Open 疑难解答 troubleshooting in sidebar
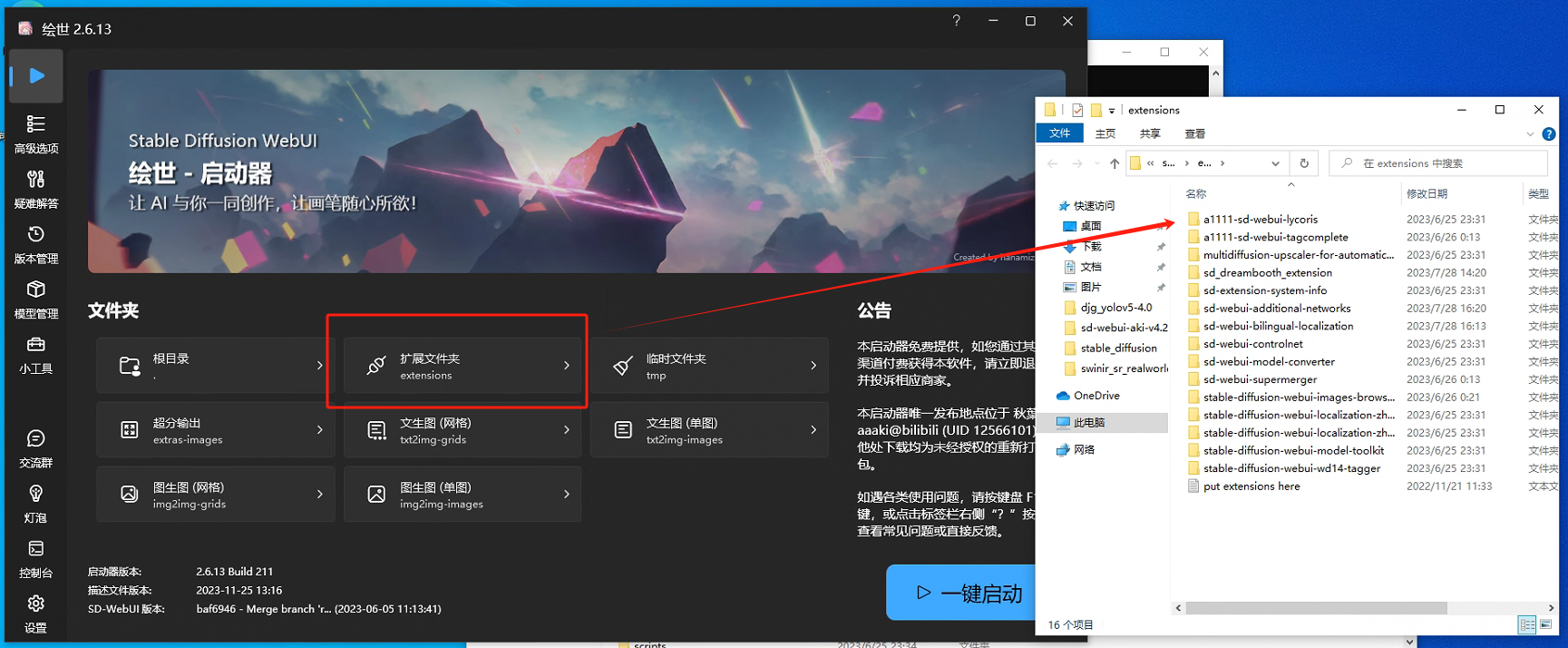1568x648 pixels. 36,189
